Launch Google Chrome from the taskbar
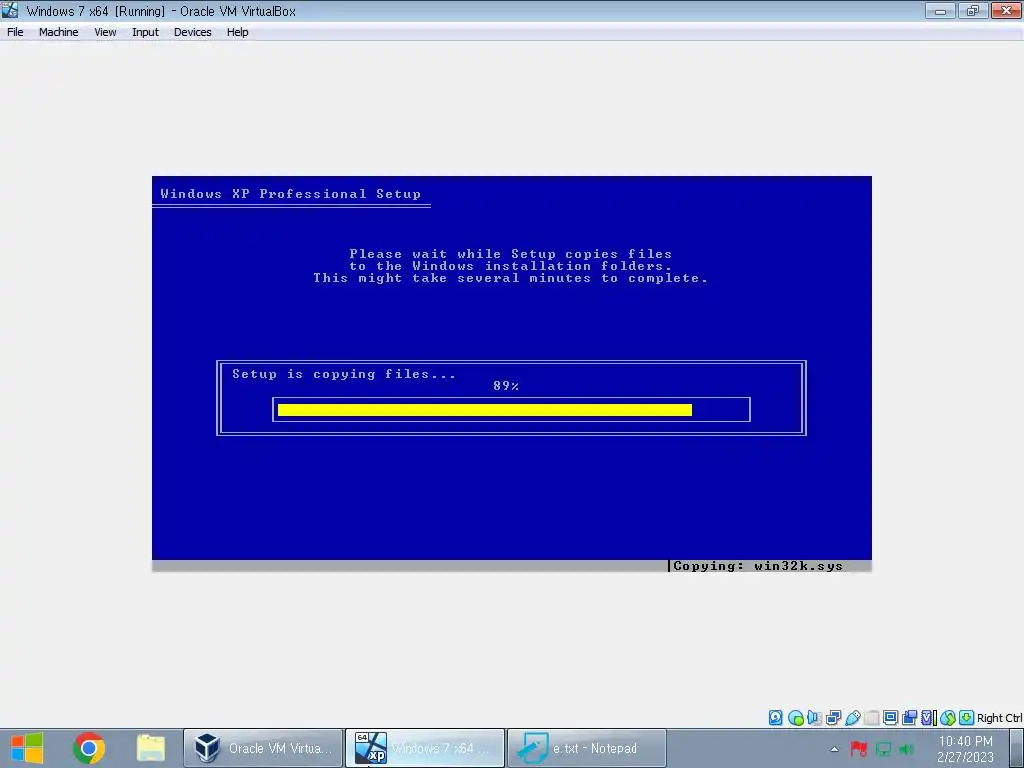The height and width of the screenshot is (768, 1024). 89,748
